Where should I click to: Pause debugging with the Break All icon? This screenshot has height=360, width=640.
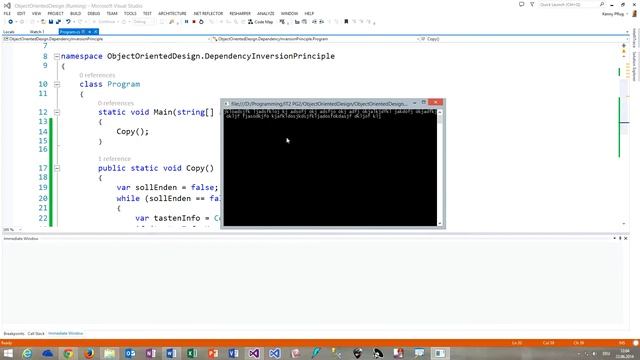187,22
